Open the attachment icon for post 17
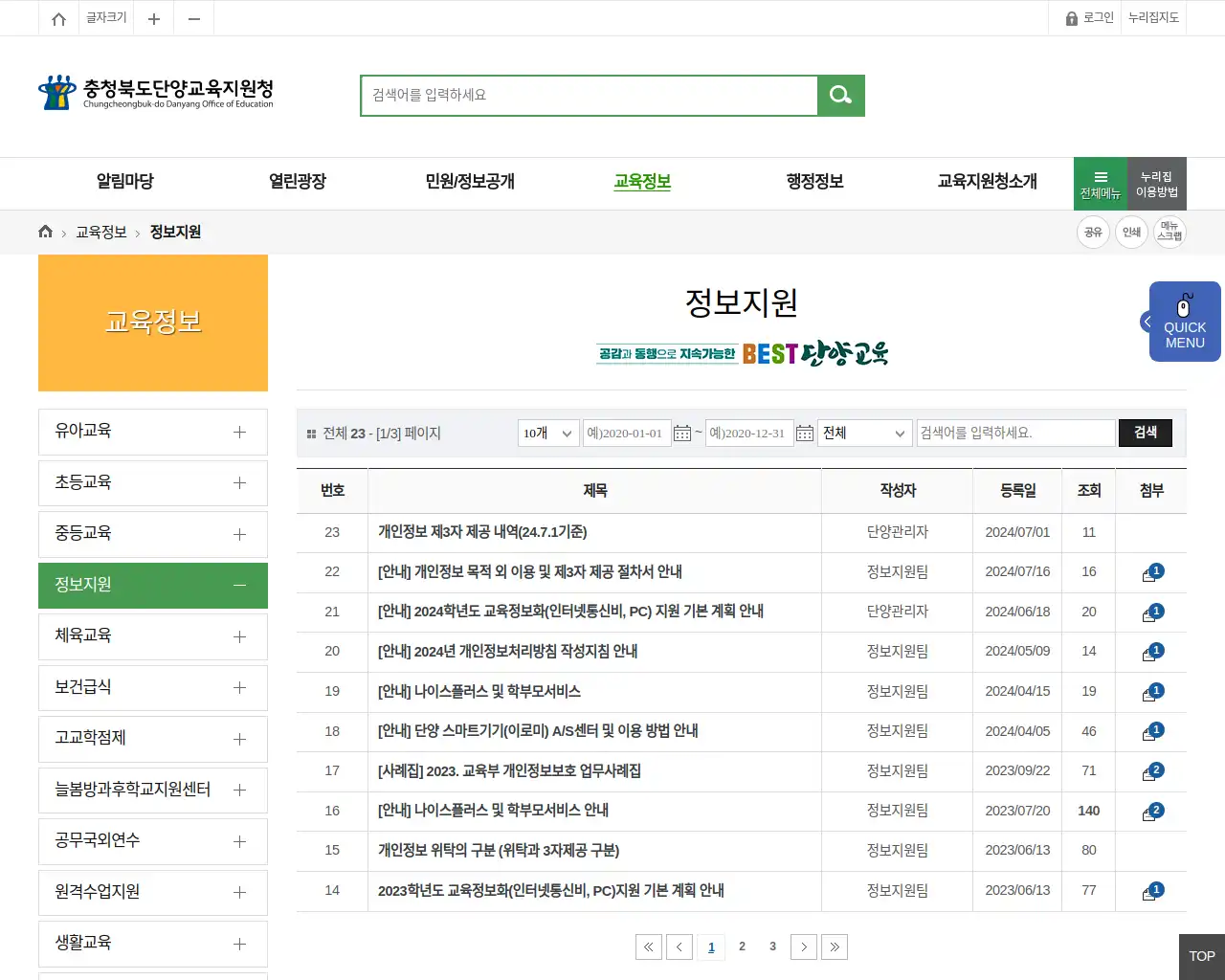The width and height of the screenshot is (1225, 980). [1152, 771]
